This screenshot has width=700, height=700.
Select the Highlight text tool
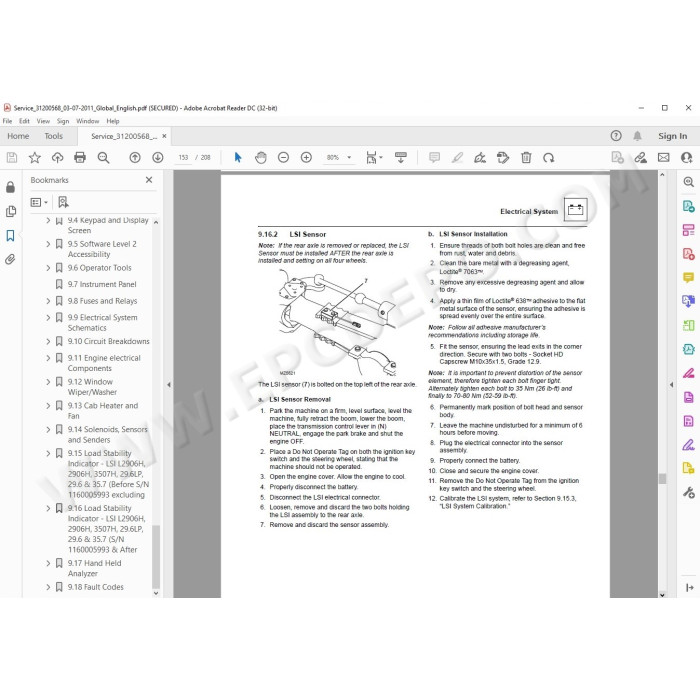click(x=457, y=158)
